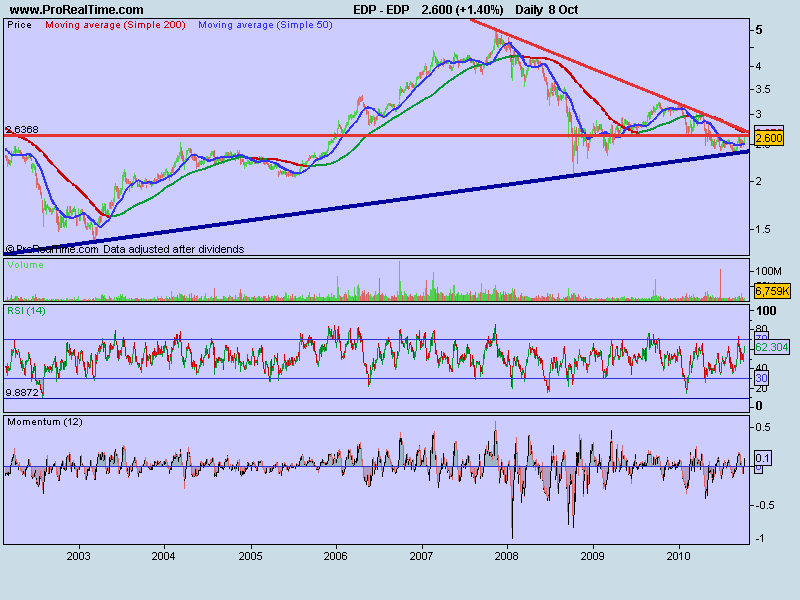The image size is (800, 600).
Task: Click the price axis value 1.5
Action: click(x=763, y=229)
